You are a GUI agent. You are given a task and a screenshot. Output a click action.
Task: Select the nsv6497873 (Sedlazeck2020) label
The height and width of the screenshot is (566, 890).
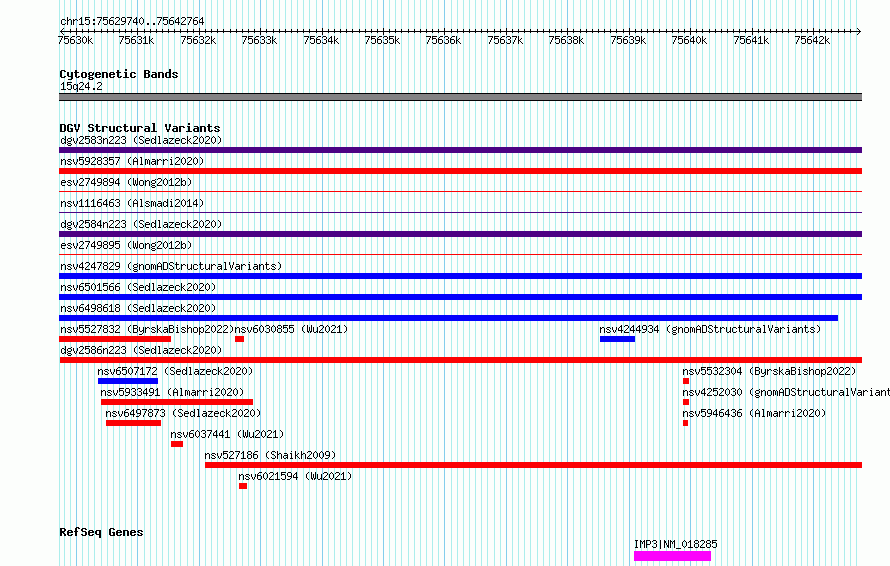pyautogui.click(x=183, y=413)
